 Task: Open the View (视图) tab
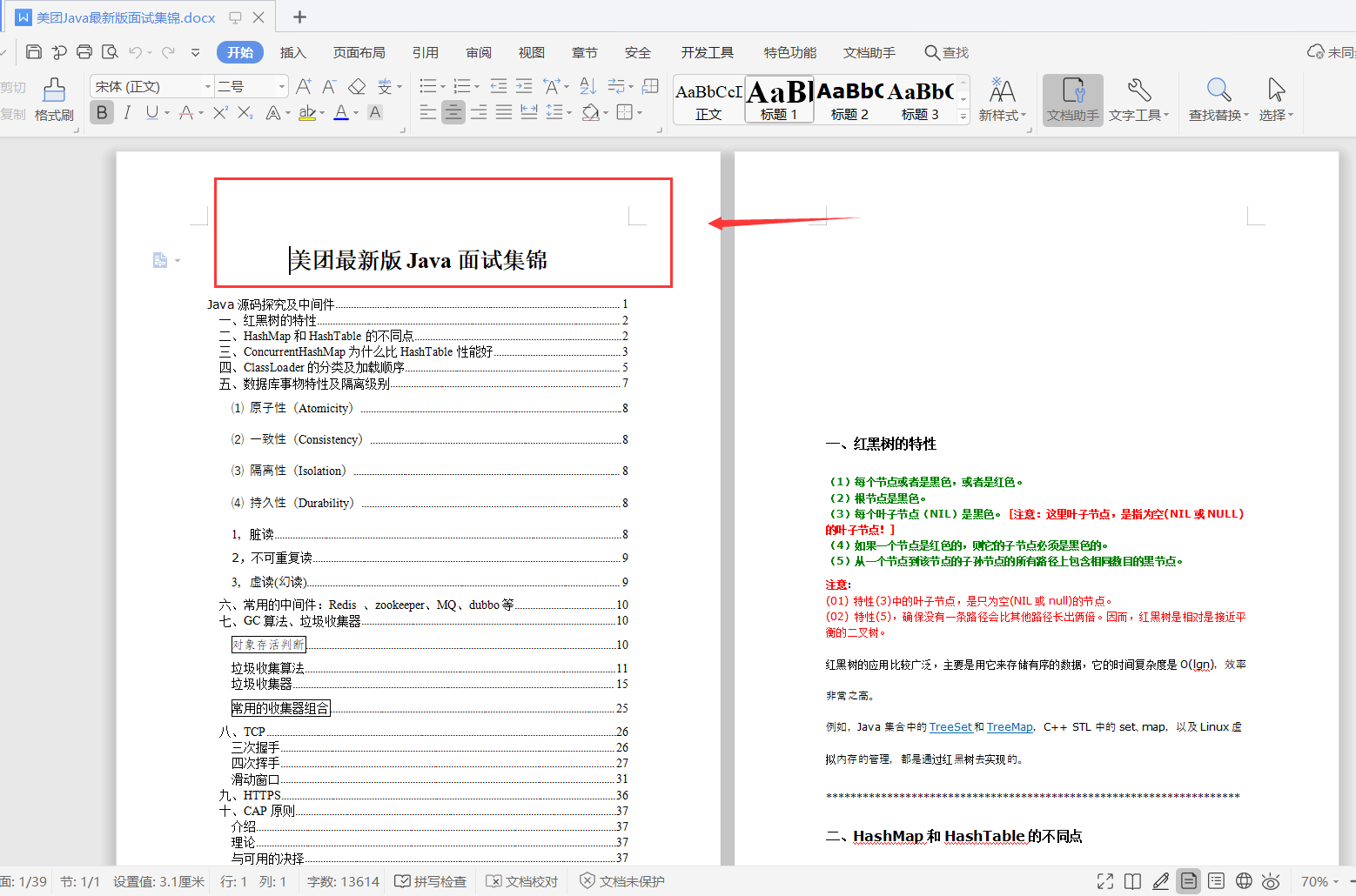[x=532, y=53]
